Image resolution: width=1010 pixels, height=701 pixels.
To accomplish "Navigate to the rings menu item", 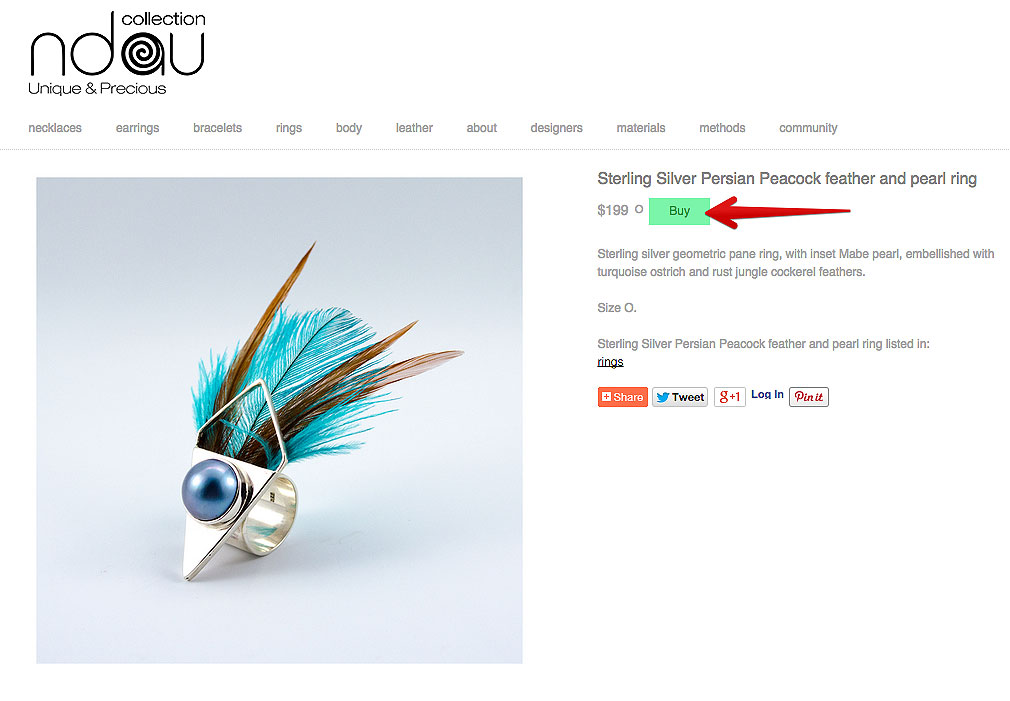I will [289, 128].
